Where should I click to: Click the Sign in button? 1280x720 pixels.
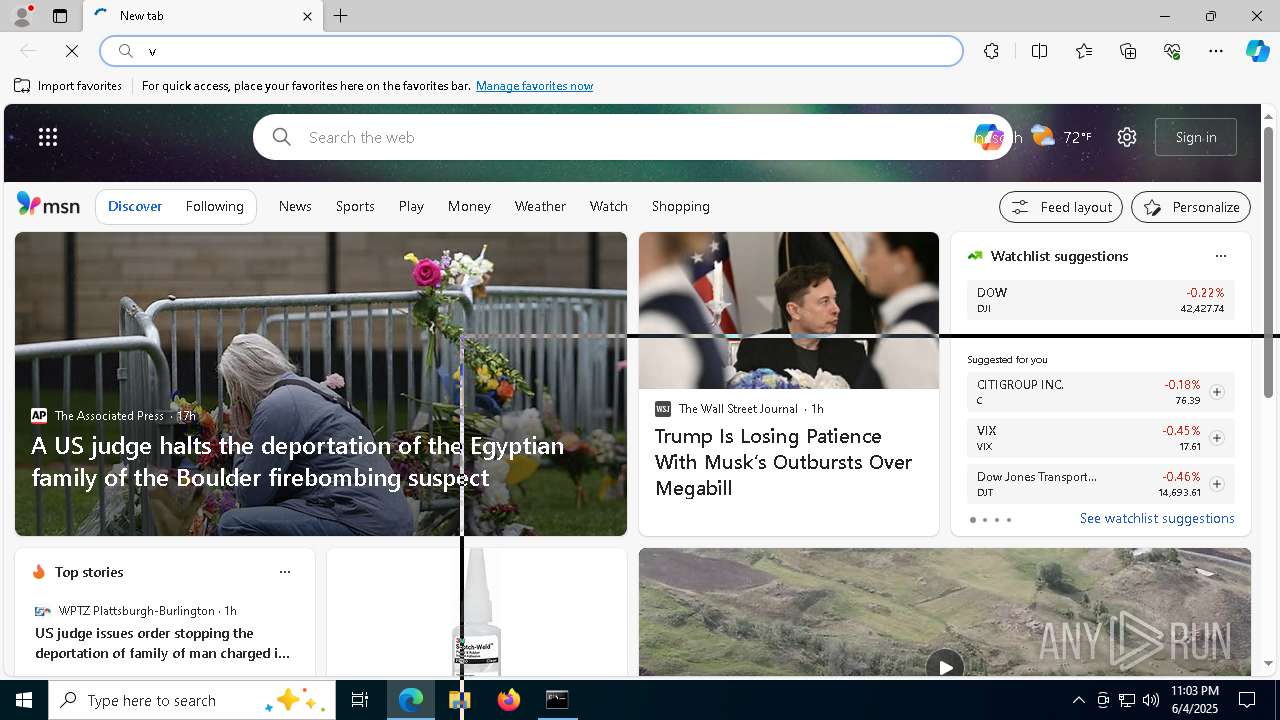tap(1196, 137)
